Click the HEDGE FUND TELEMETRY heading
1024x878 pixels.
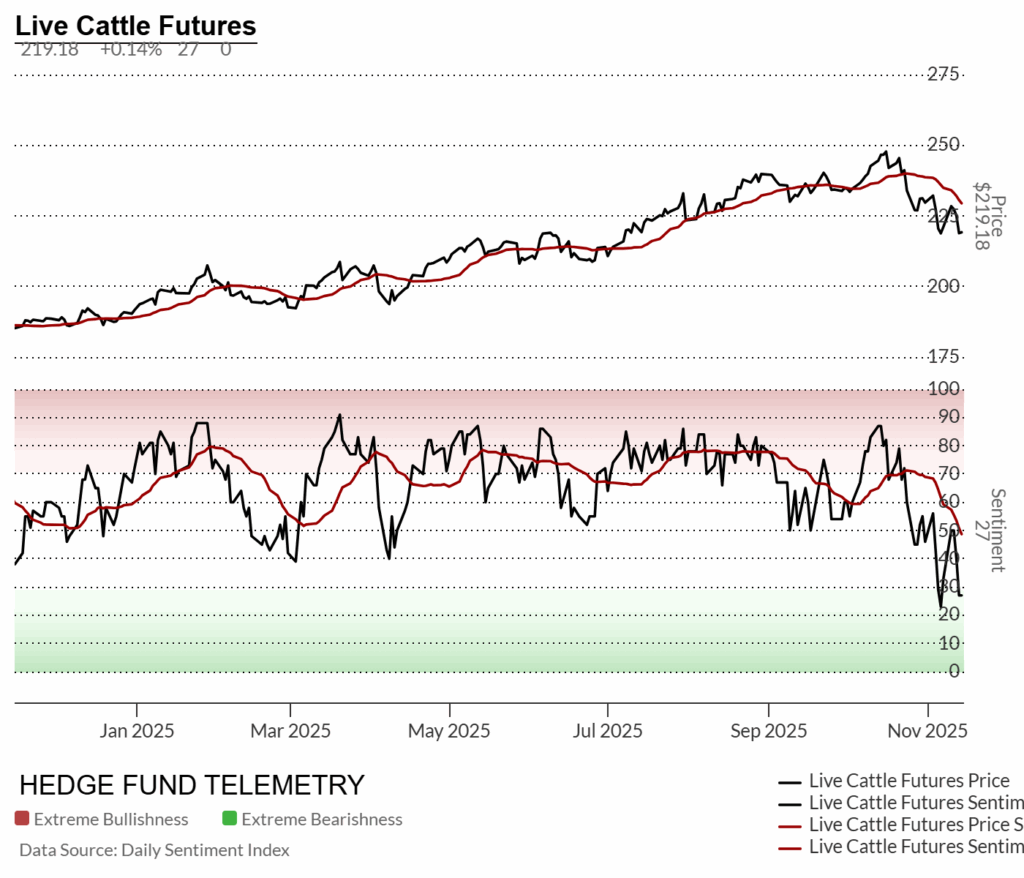[x=192, y=785]
